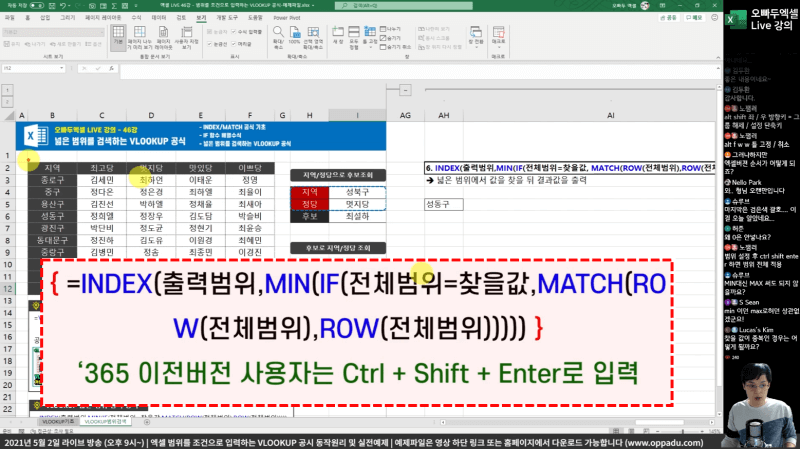Toggle the 눈금선 (Gridlines) checkbox
This screenshot has height=449, width=800.
coord(210,44)
